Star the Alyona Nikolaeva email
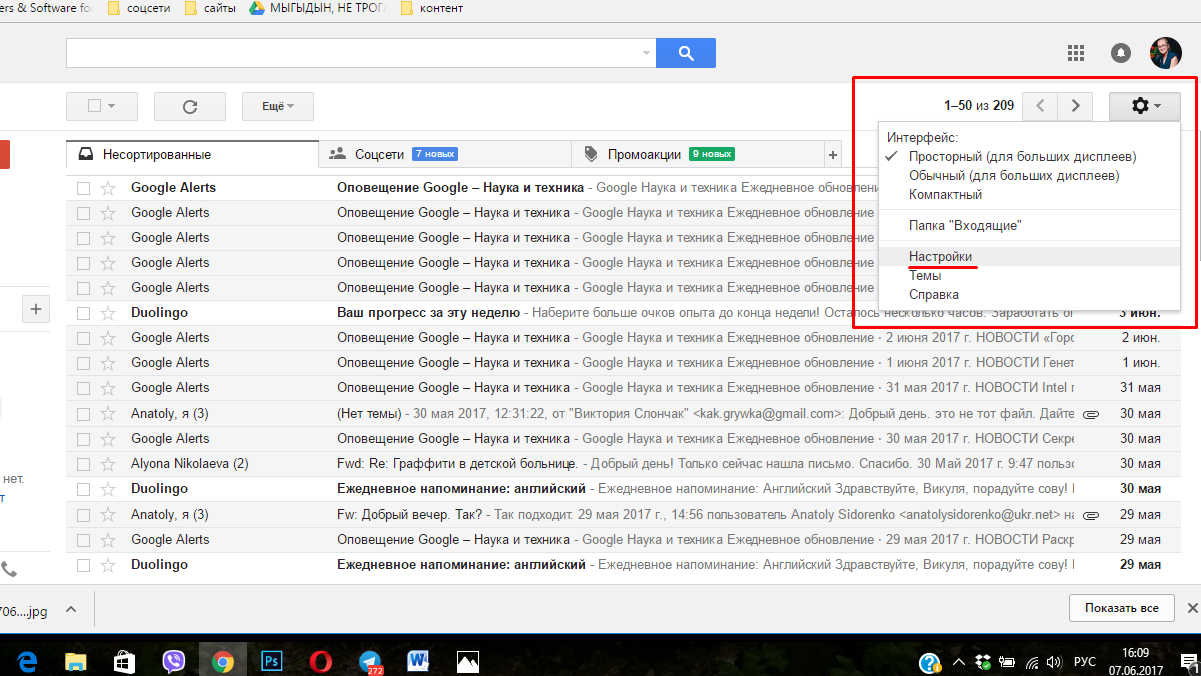1201x676 pixels. [x=108, y=464]
